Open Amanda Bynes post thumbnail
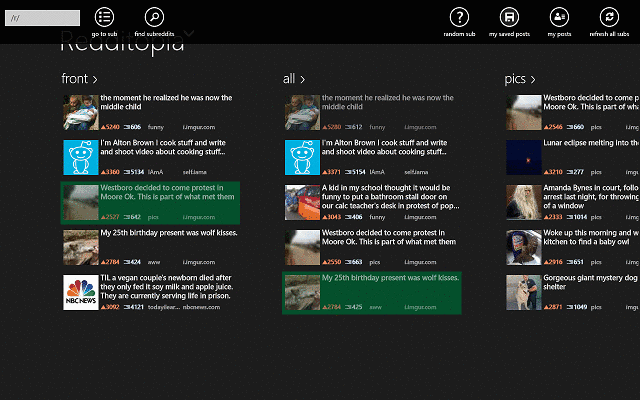 coord(524,202)
